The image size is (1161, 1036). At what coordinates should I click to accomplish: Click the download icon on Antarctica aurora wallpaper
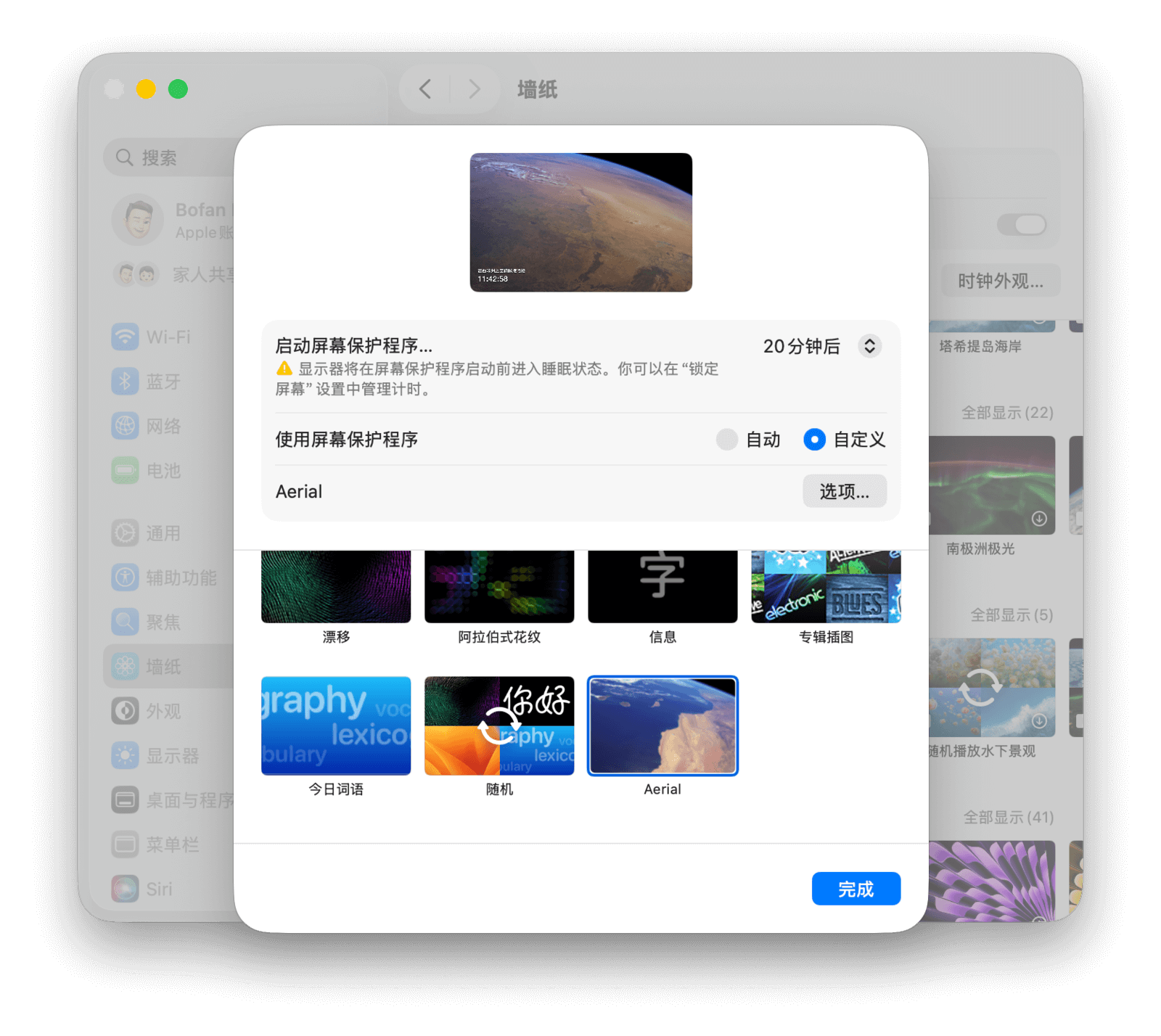tap(1039, 519)
